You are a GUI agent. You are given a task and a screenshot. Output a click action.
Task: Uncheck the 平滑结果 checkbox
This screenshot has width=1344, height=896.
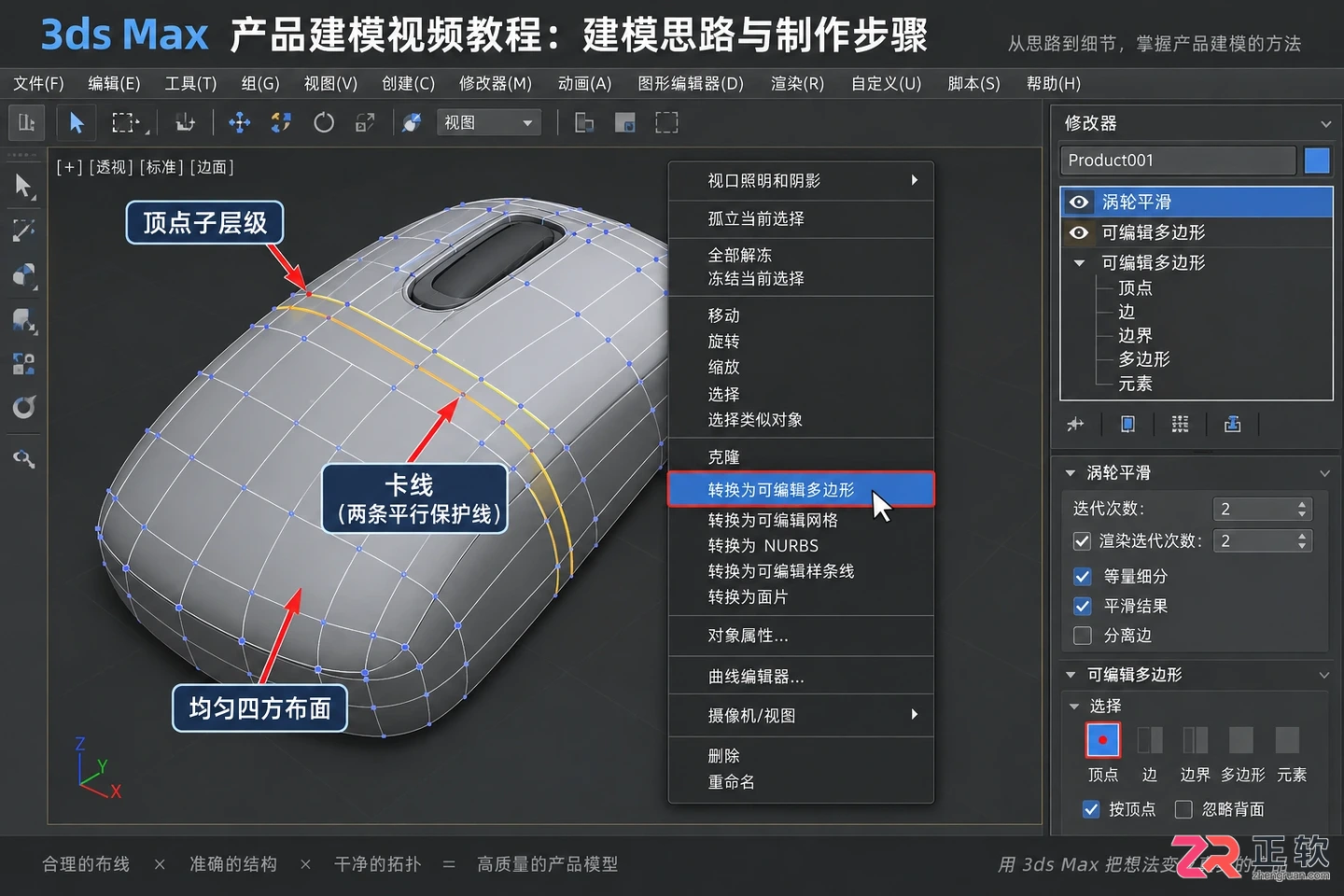click(1083, 607)
